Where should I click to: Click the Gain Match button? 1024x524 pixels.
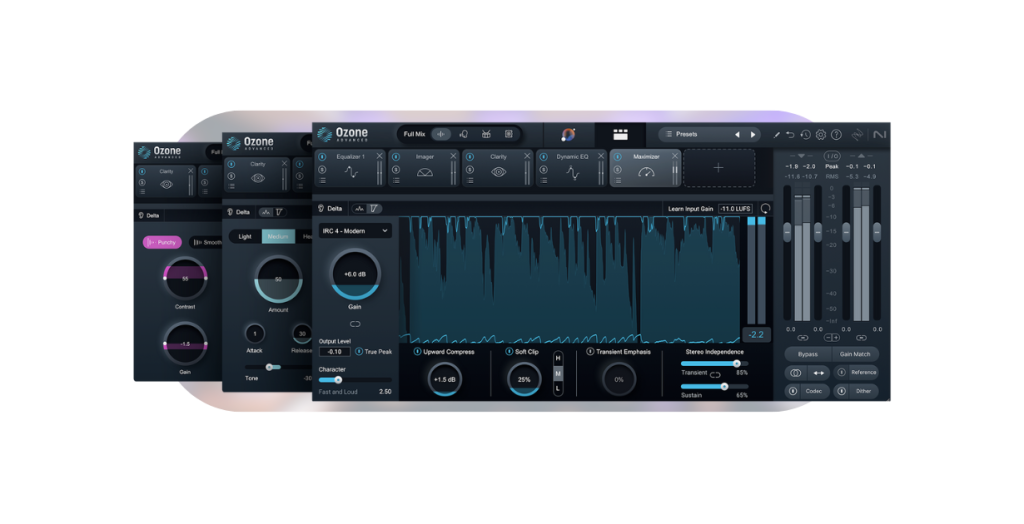(x=855, y=354)
